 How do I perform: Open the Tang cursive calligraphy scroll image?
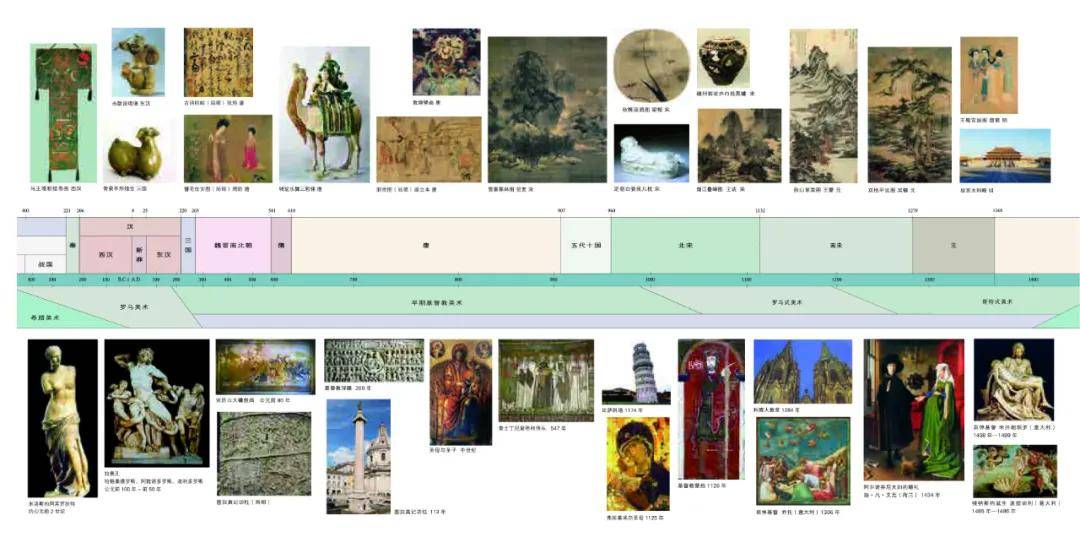click(x=218, y=62)
